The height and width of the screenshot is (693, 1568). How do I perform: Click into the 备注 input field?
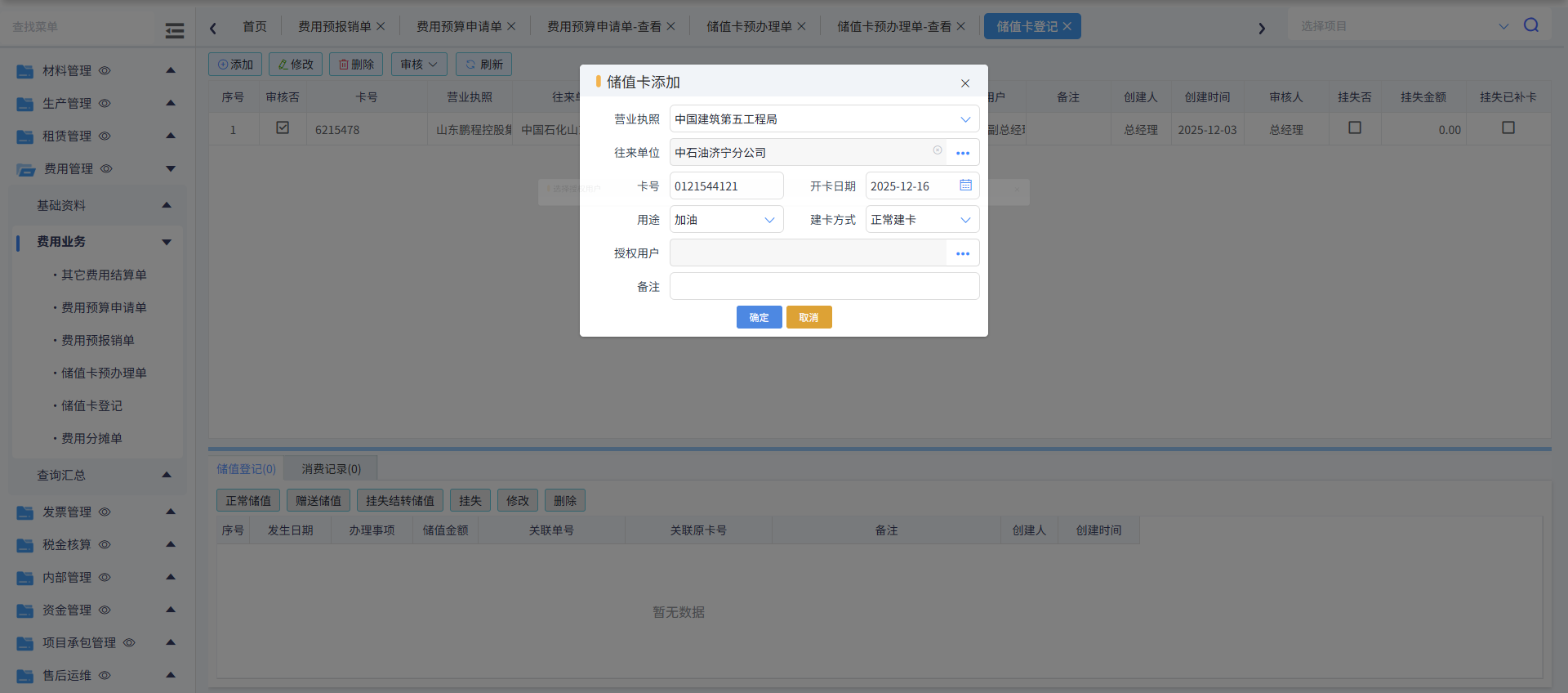(x=824, y=287)
